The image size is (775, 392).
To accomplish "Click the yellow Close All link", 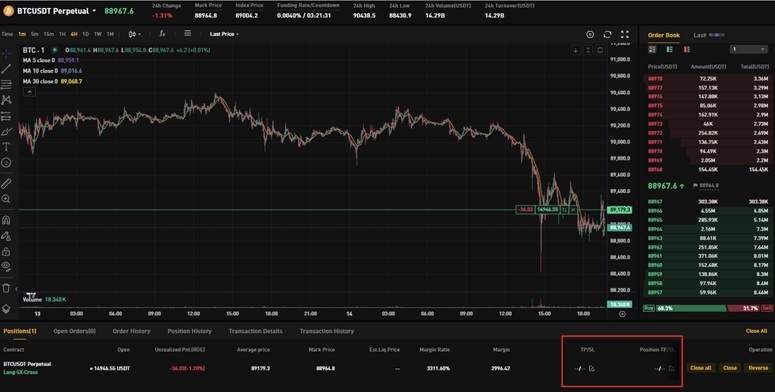I will [756, 331].
